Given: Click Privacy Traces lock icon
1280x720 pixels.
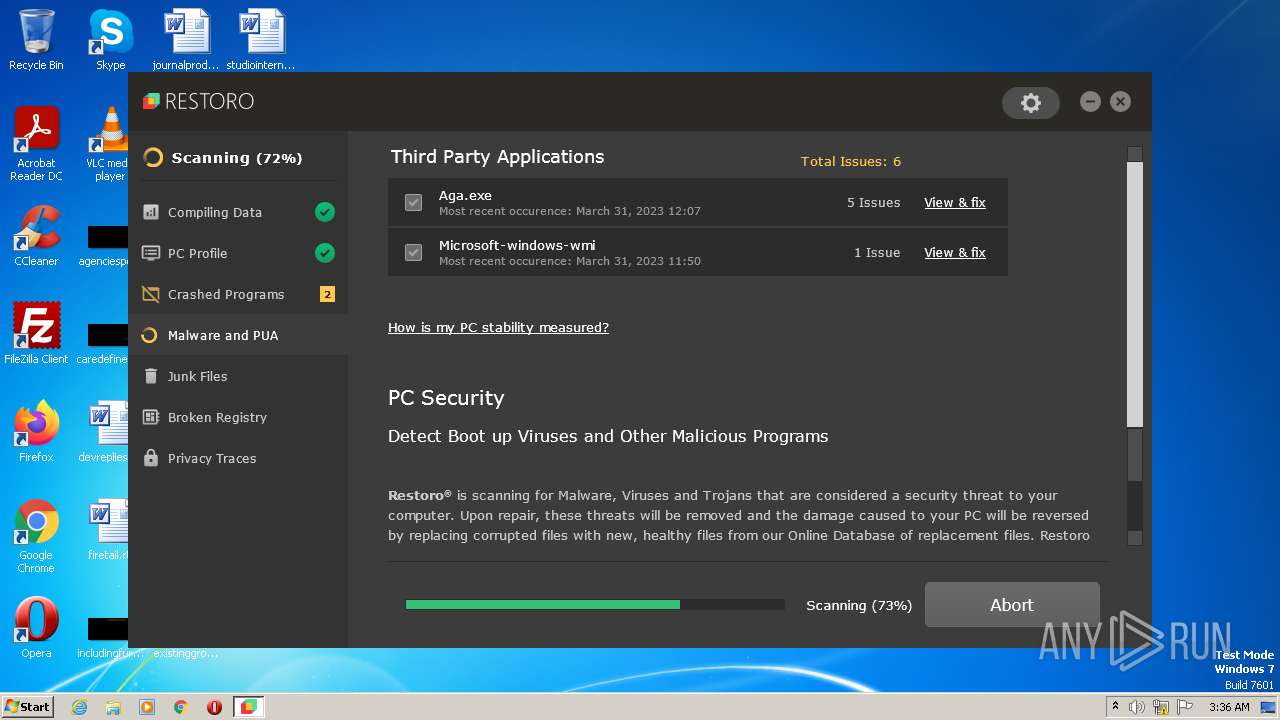Looking at the screenshot, I should point(151,458).
